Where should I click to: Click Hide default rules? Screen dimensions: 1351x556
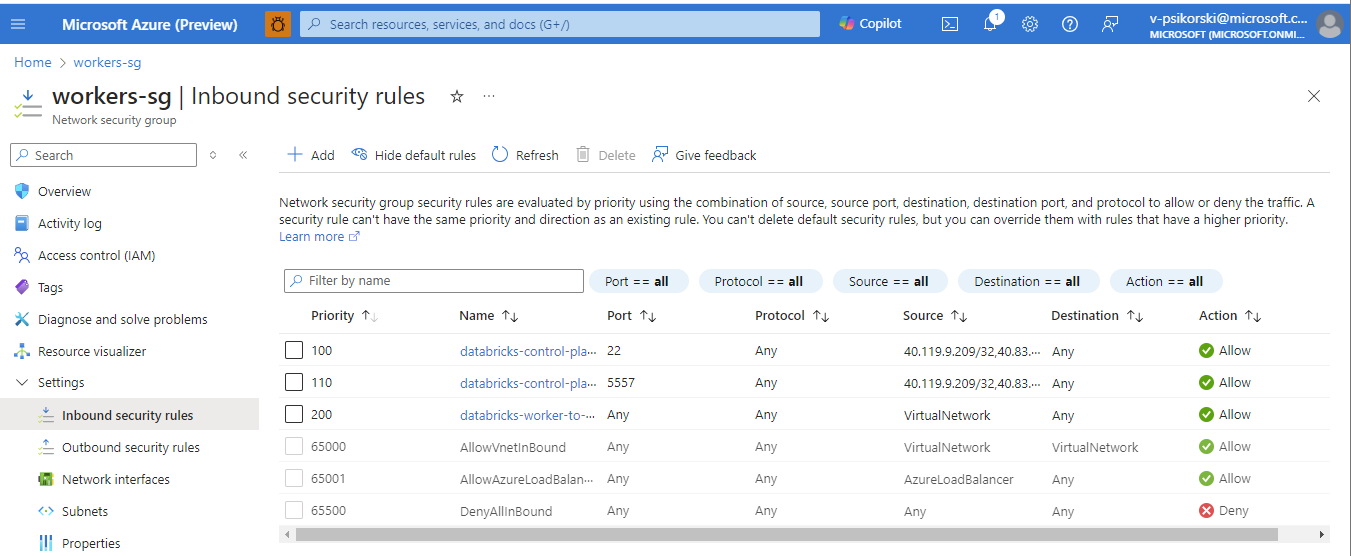414,155
